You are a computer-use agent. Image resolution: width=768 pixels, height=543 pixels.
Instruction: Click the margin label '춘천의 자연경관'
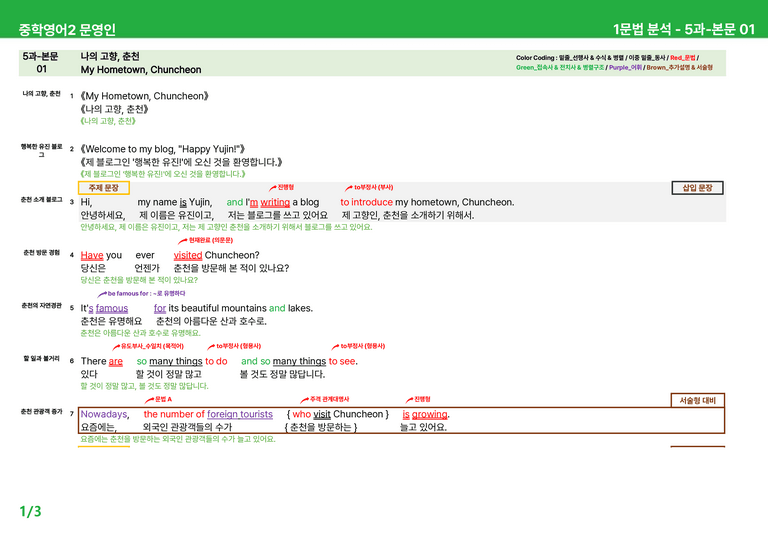(x=42, y=306)
